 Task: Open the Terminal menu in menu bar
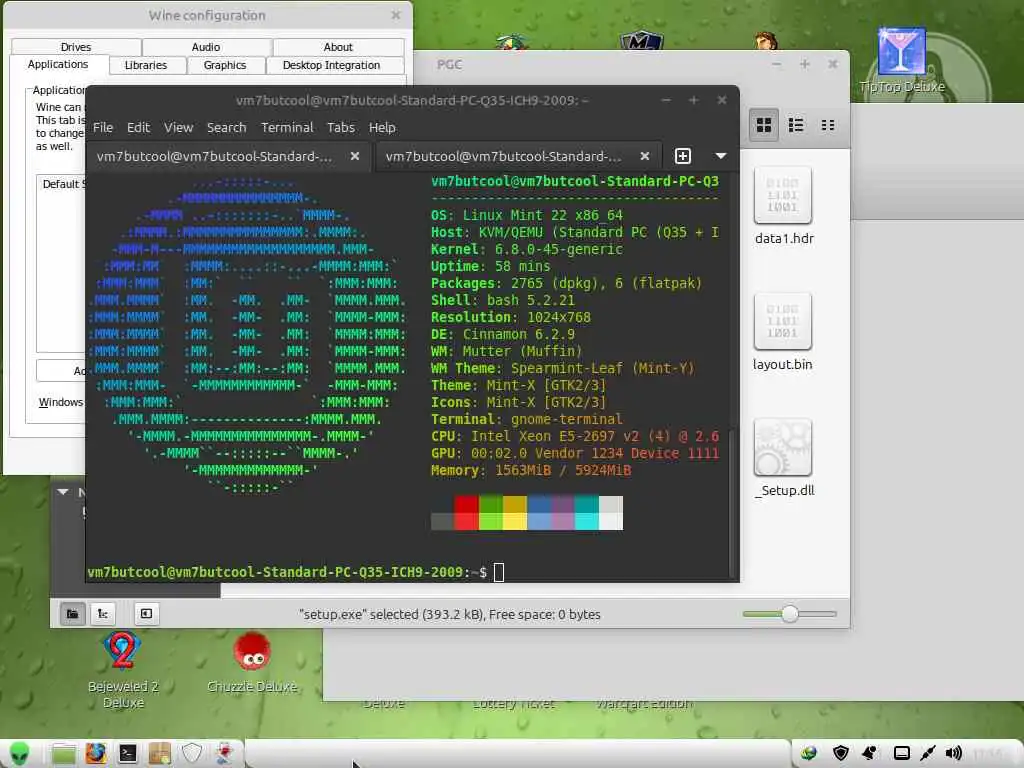click(x=287, y=127)
